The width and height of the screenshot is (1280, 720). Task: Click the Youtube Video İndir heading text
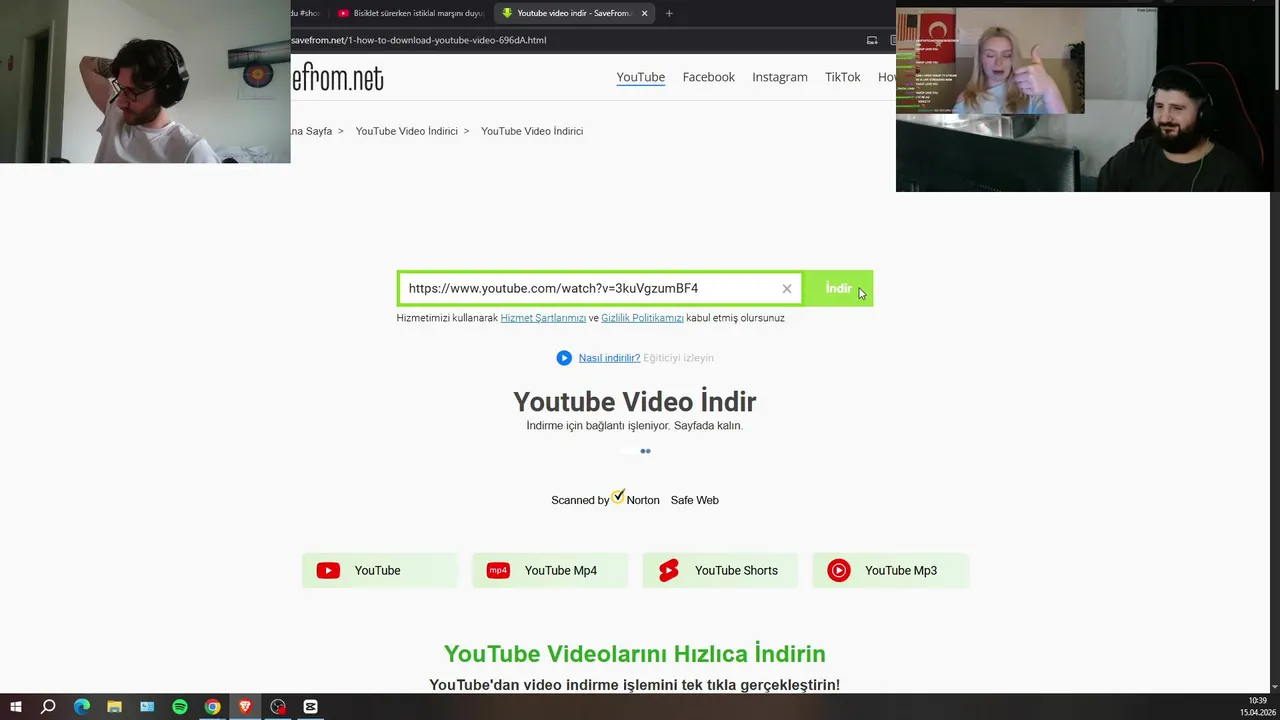(634, 402)
